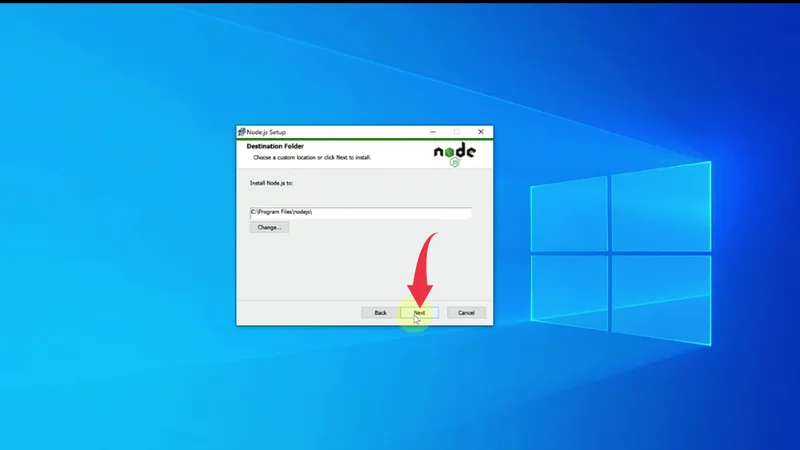Click the Node.js installer icon in title bar
This screenshot has height=450, width=800.
(x=242, y=132)
